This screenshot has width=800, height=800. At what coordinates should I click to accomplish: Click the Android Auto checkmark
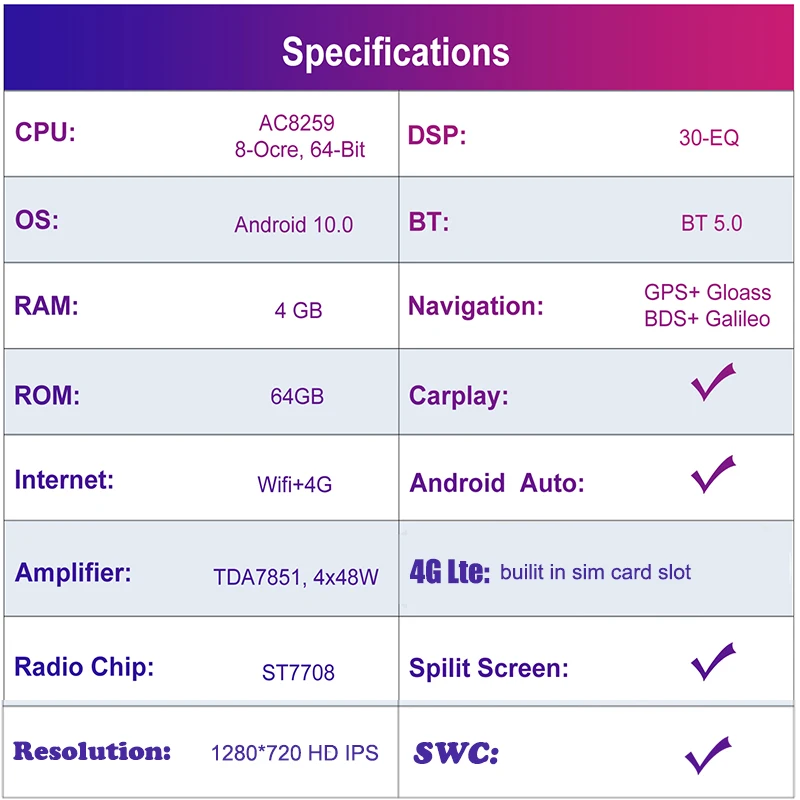click(712, 474)
